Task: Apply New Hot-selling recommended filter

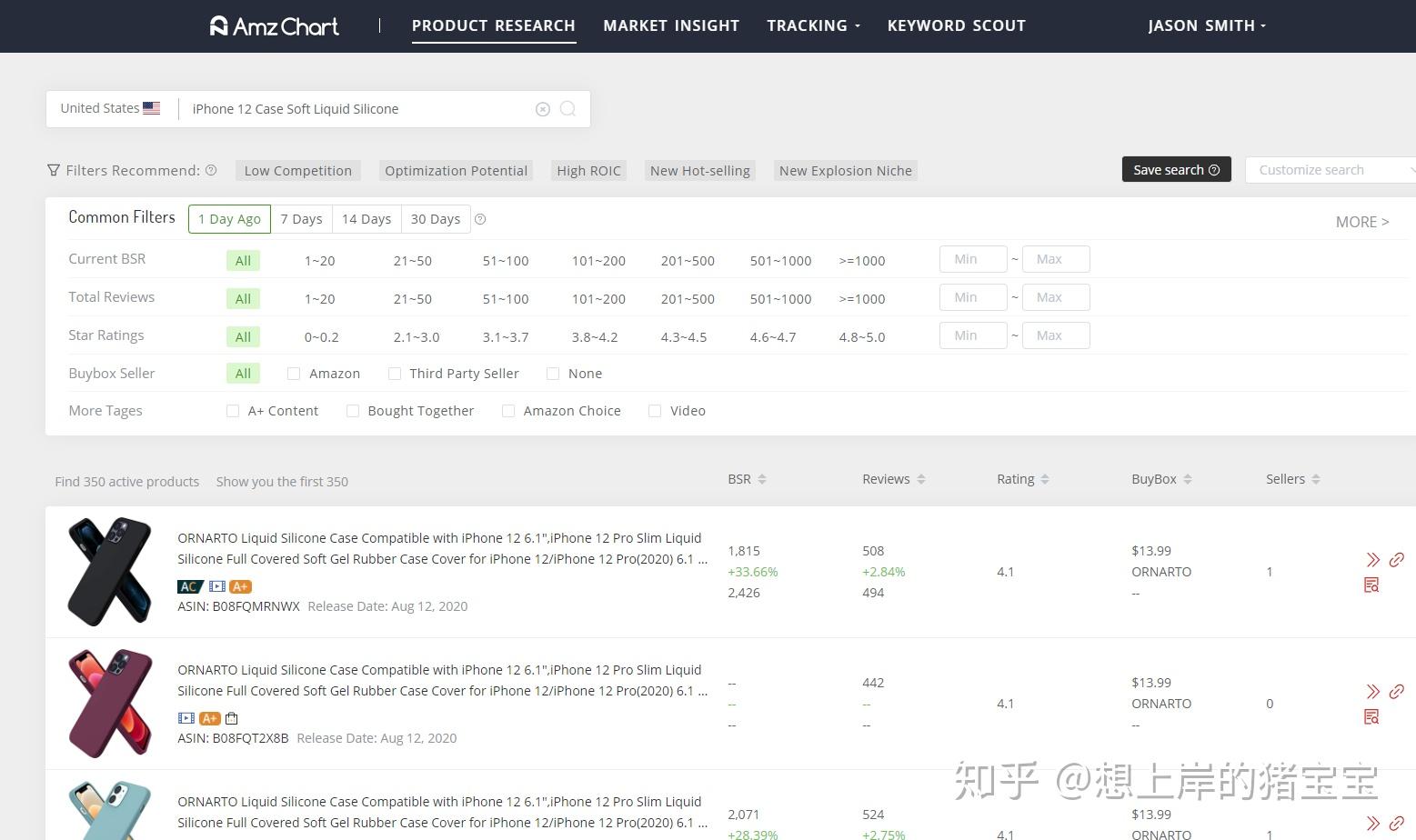Action: 700,171
